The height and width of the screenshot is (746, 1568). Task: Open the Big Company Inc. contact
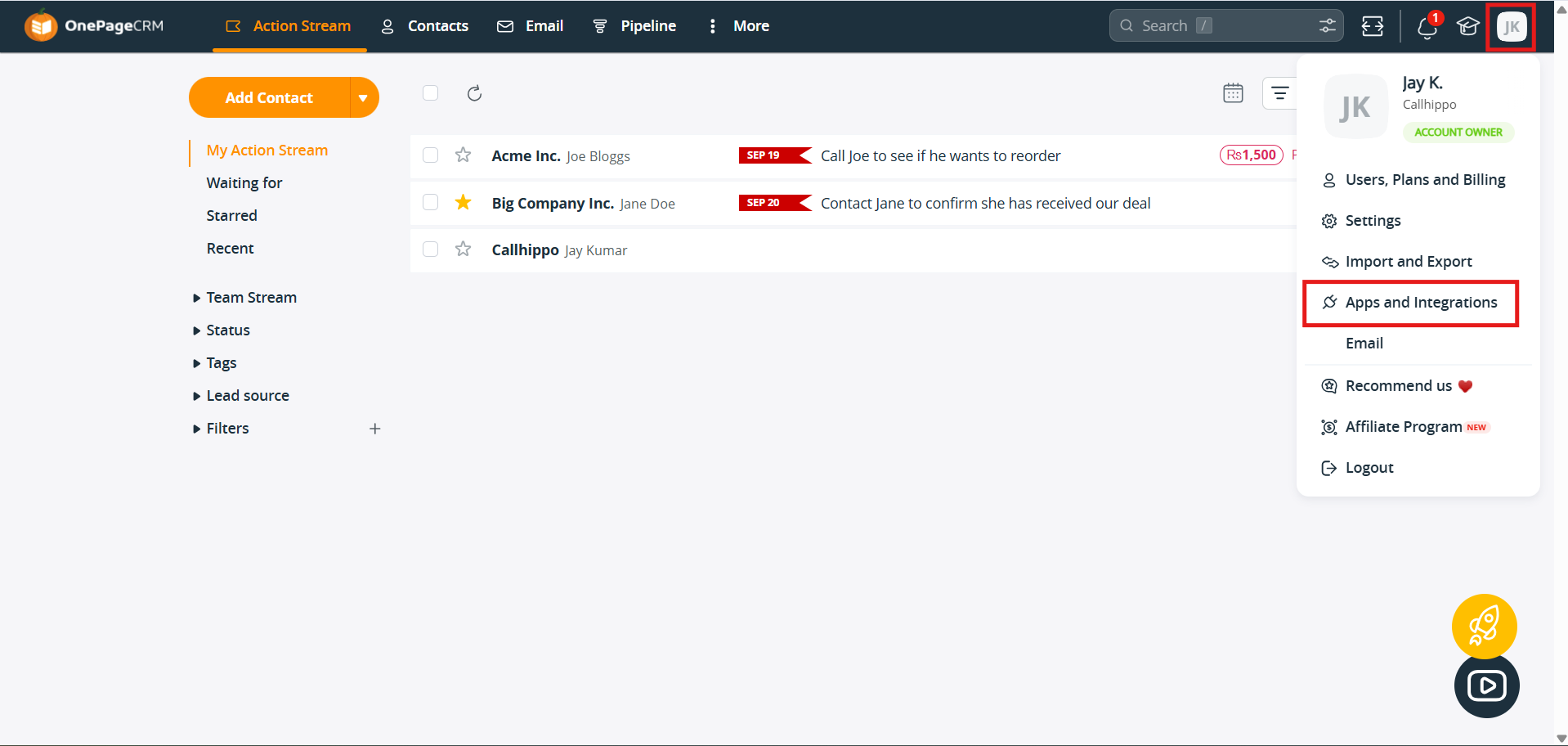(553, 203)
